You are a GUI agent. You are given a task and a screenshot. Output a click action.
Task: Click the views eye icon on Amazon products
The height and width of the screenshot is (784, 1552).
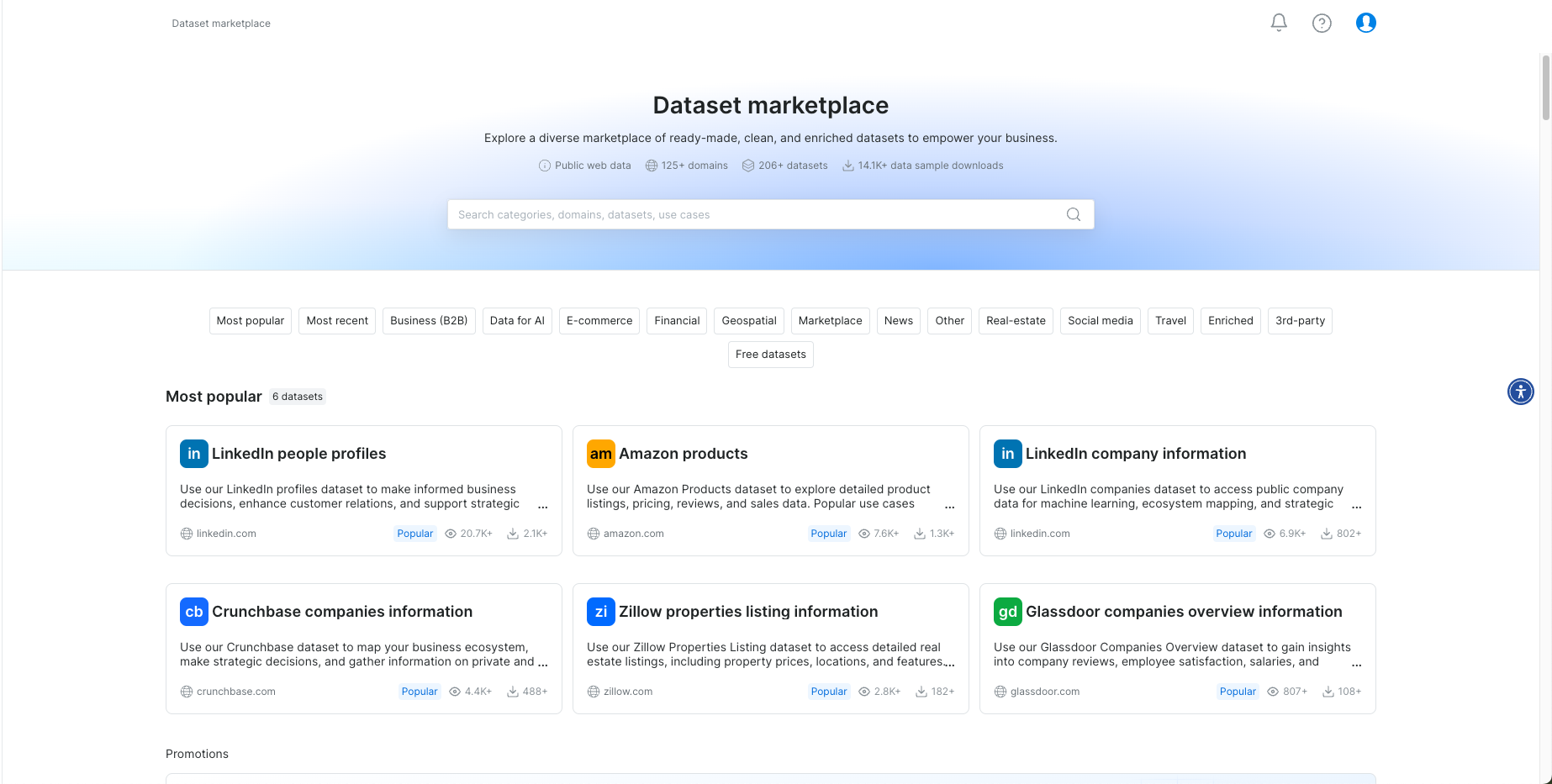tap(864, 534)
